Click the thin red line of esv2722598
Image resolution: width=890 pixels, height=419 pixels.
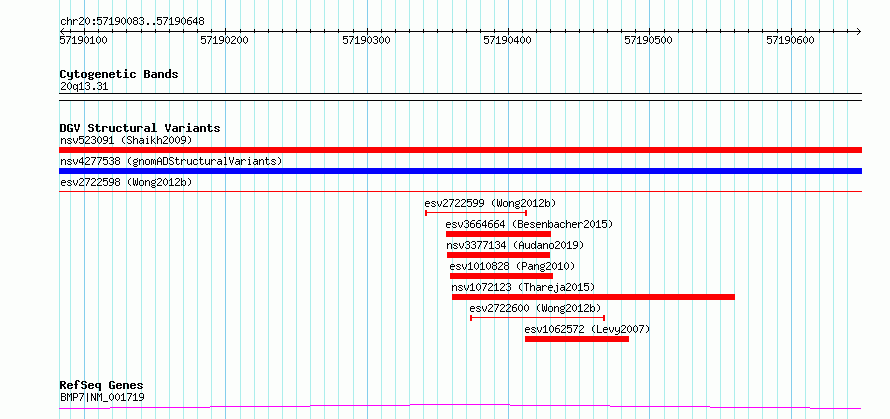pyautogui.click(x=460, y=192)
